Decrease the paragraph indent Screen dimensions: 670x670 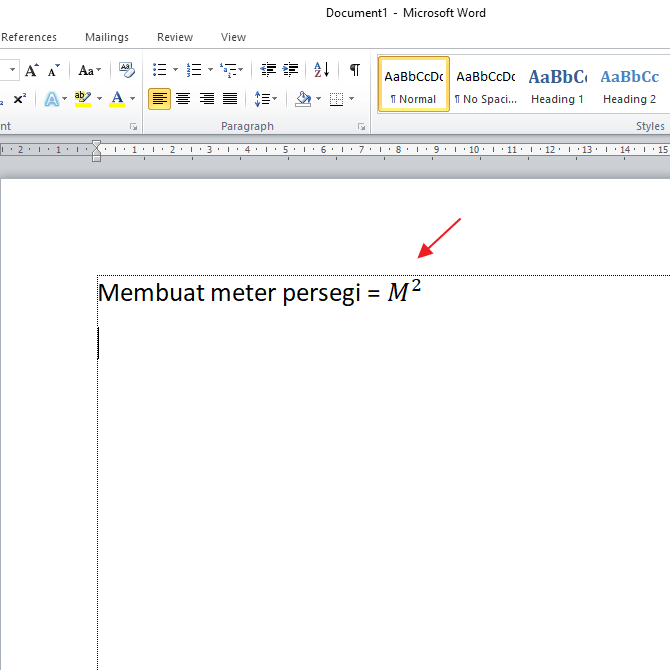pyautogui.click(x=268, y=70)
